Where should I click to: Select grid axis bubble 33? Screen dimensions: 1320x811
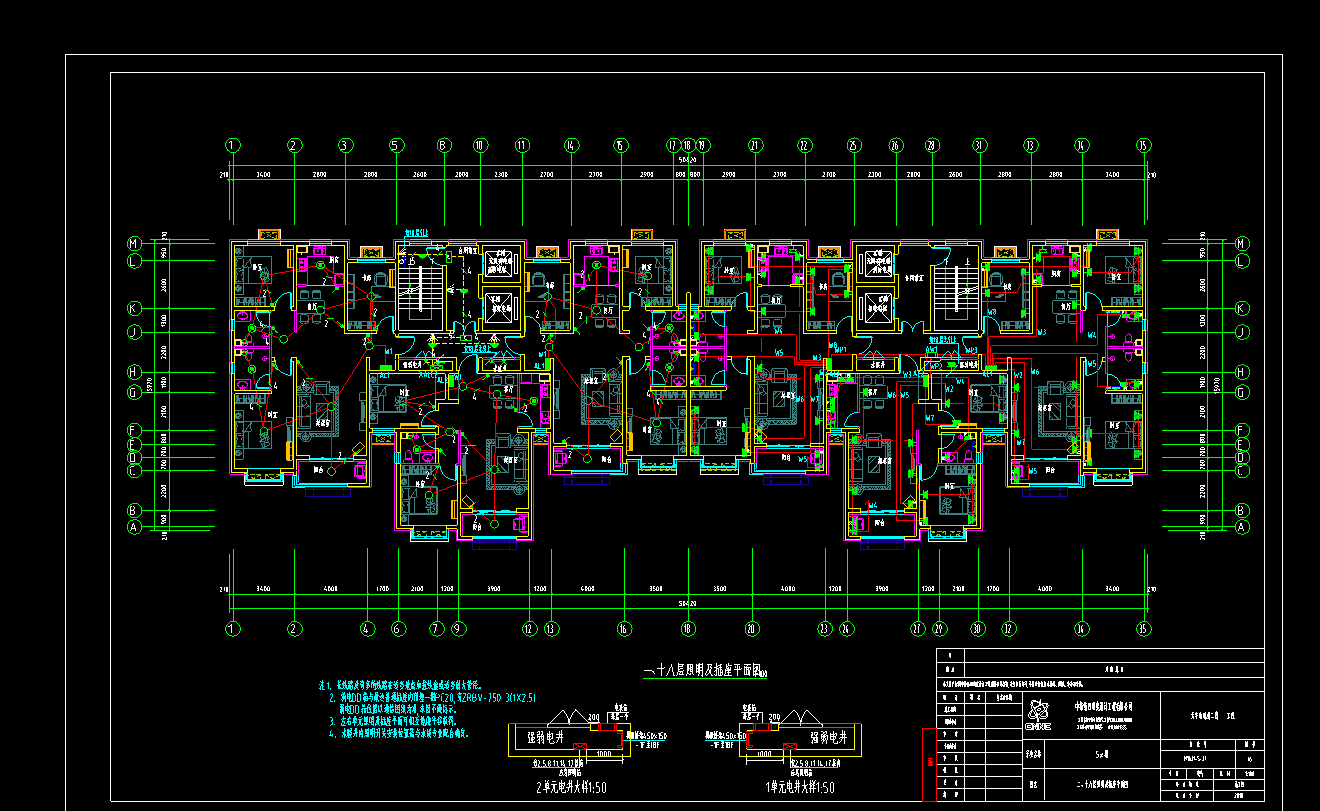point(1030,145)
